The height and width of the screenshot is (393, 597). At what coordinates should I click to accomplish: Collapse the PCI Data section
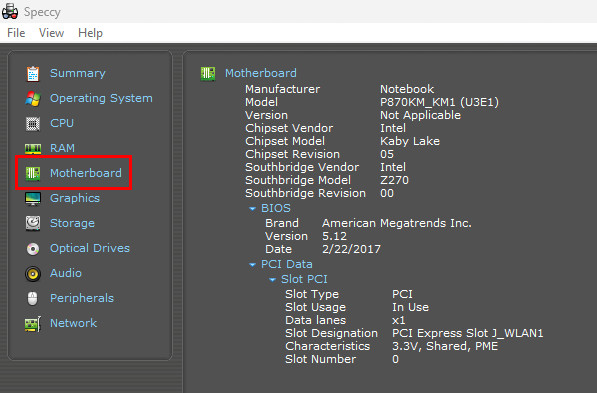(252, 265)
